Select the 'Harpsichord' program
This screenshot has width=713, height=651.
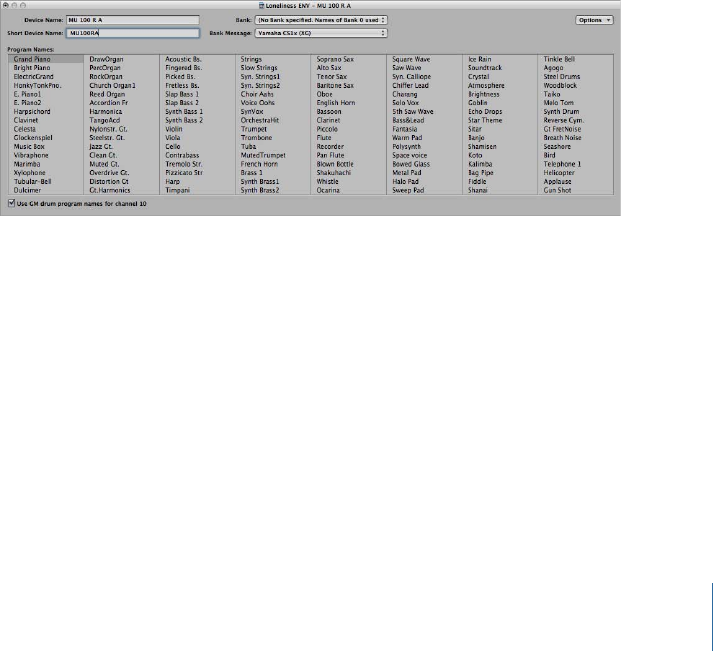pyautogui.click(x=32, y=111)
